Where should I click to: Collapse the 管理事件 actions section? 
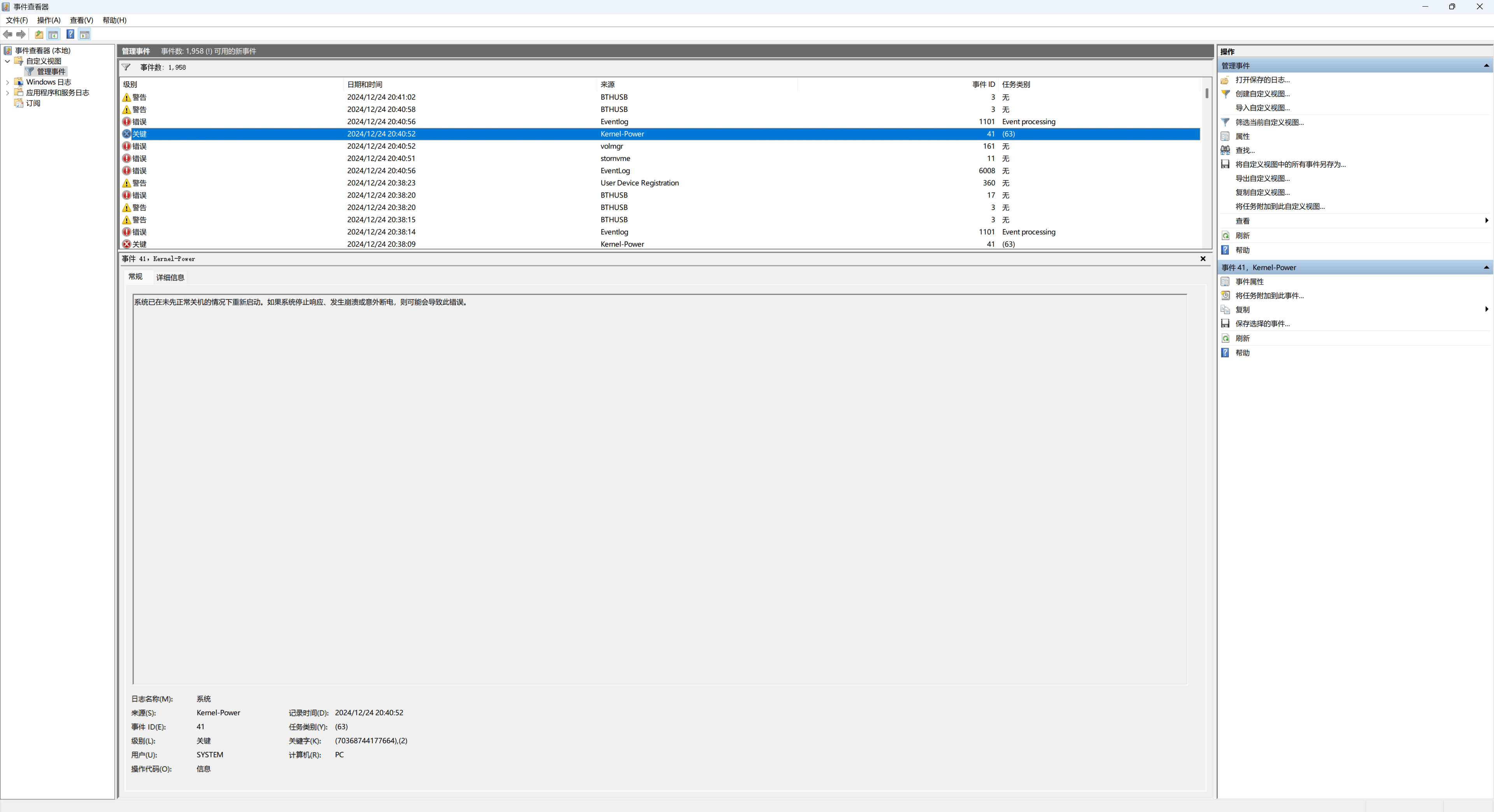(x=1486, y=65)
